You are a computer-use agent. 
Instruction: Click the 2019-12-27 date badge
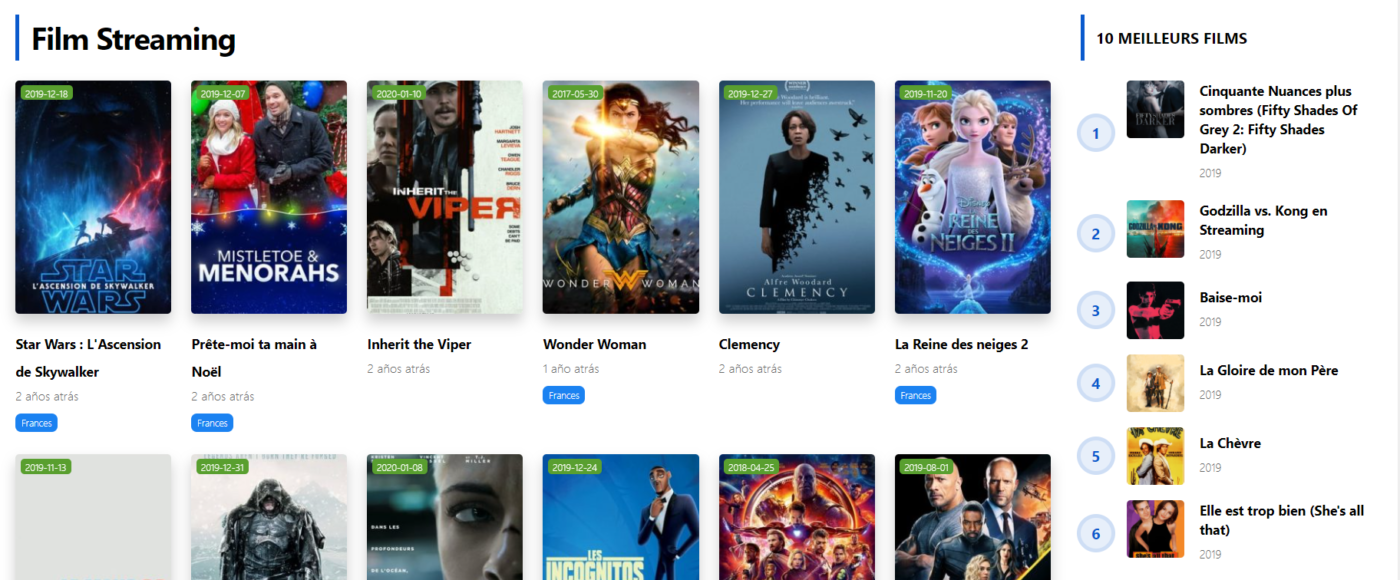(750, 94)
